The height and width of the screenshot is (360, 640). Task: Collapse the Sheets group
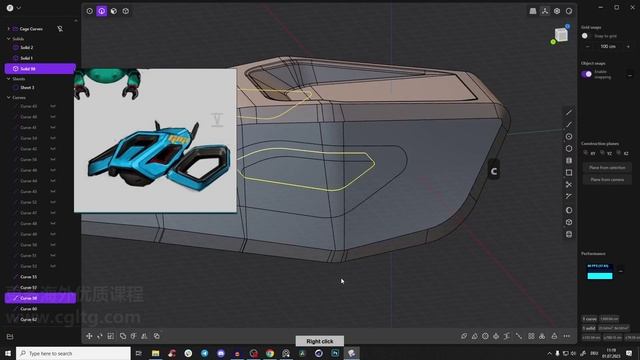(x=9, y=78)
